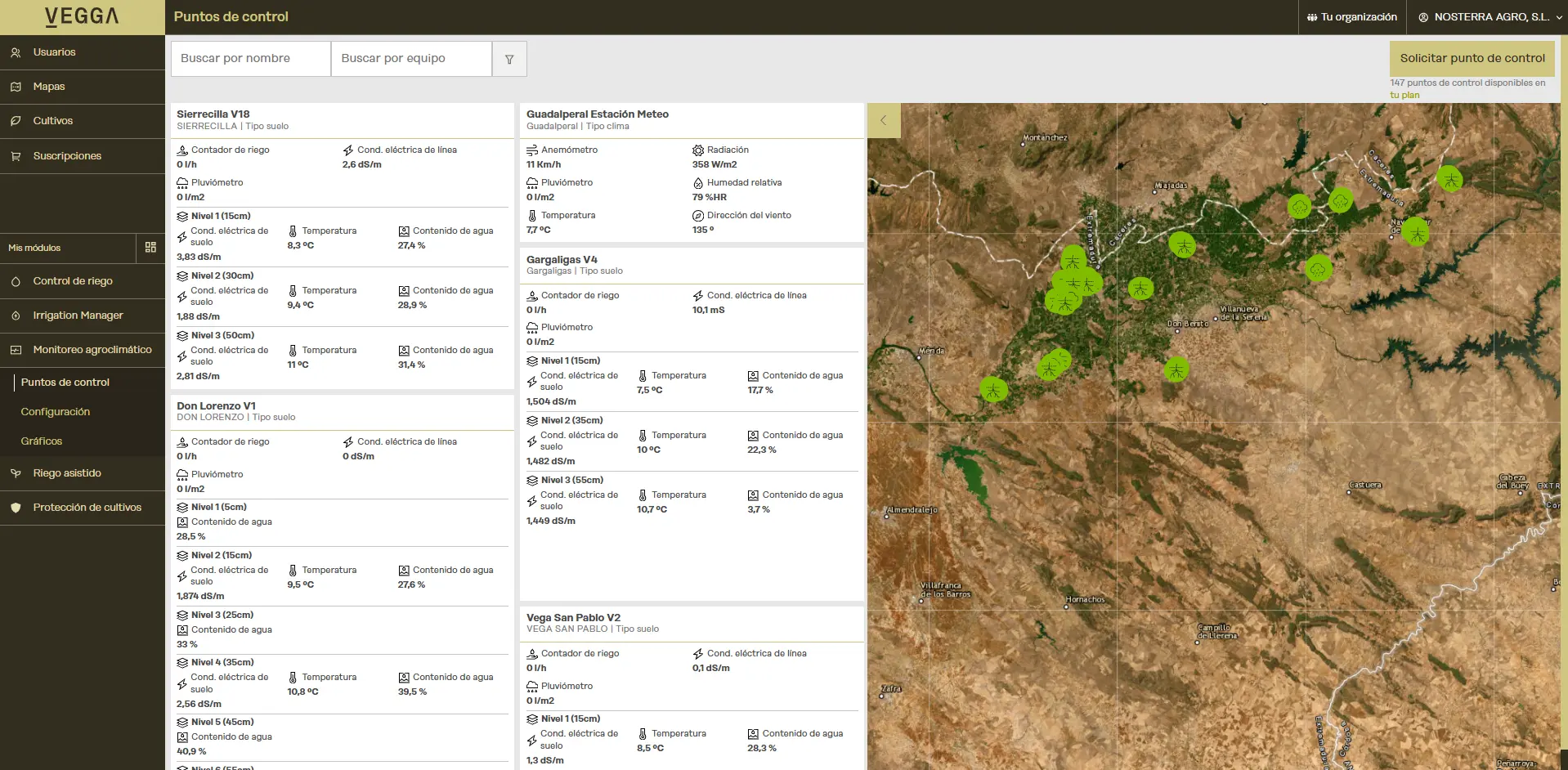Select the tree-type marker west of Villanueva
Image resolution: width=1568 pixels, height=770 pixels.
1140,288
